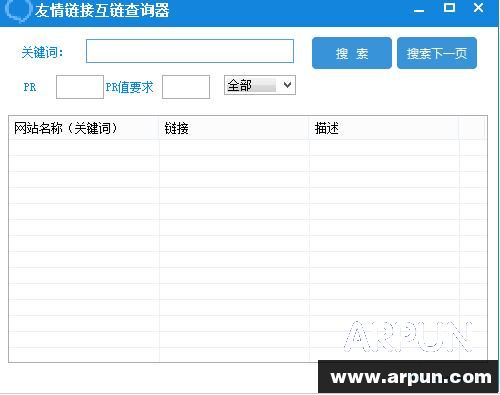Image resolution: width=500 pixels, height=395 pixels.
Task: Close the 友情链接互链查询器 window
Action: click(x=478, y=8)
